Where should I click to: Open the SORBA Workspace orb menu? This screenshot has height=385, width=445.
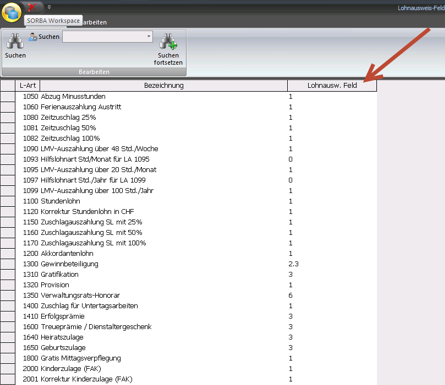(12, 13)
